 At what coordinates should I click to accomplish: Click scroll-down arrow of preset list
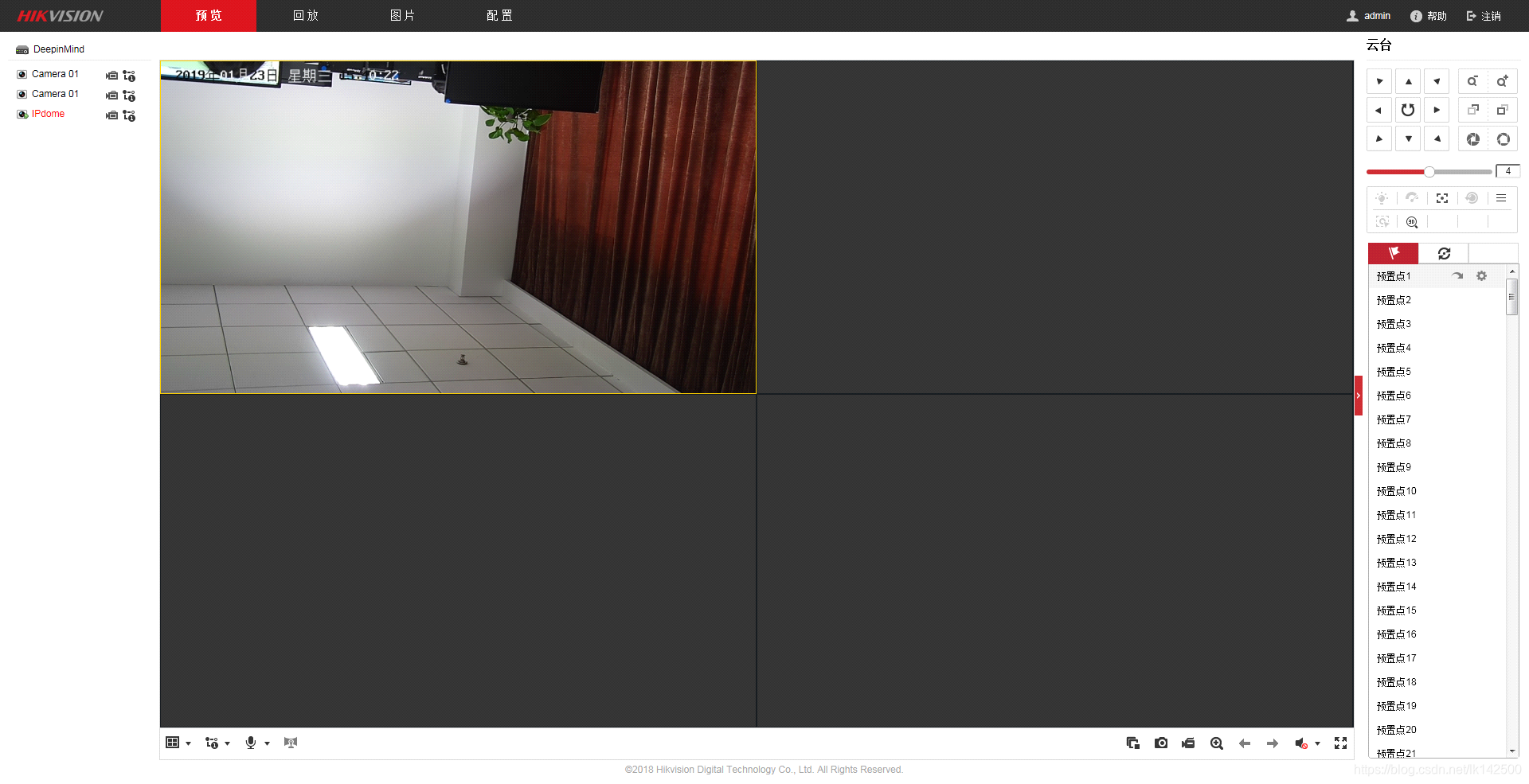[x=1511, y=751]
